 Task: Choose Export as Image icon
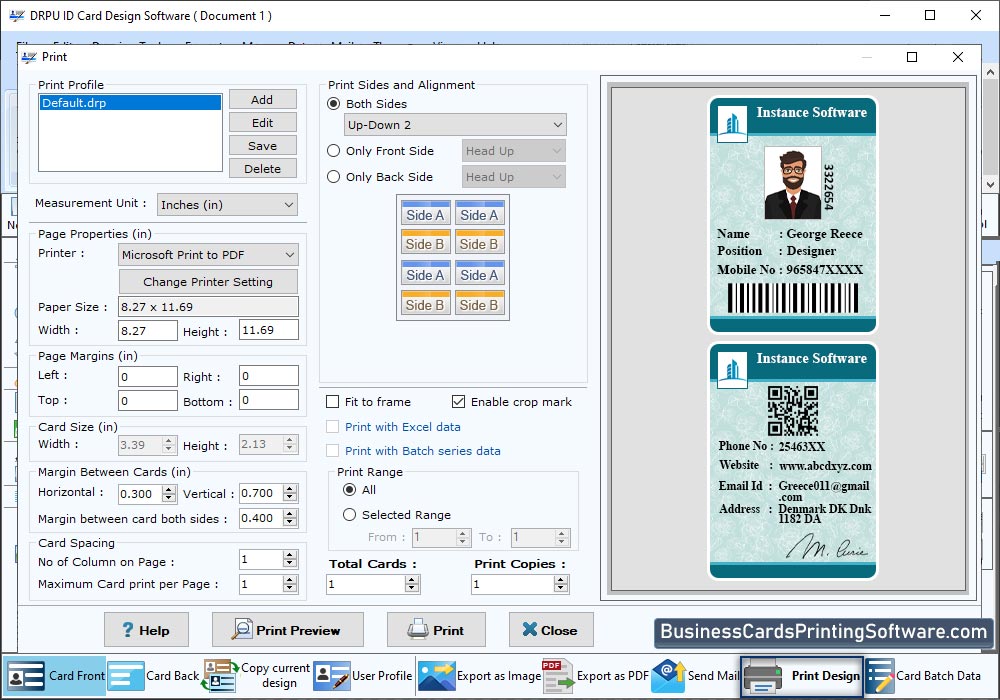pyautogui.click(x=436, y=676)
